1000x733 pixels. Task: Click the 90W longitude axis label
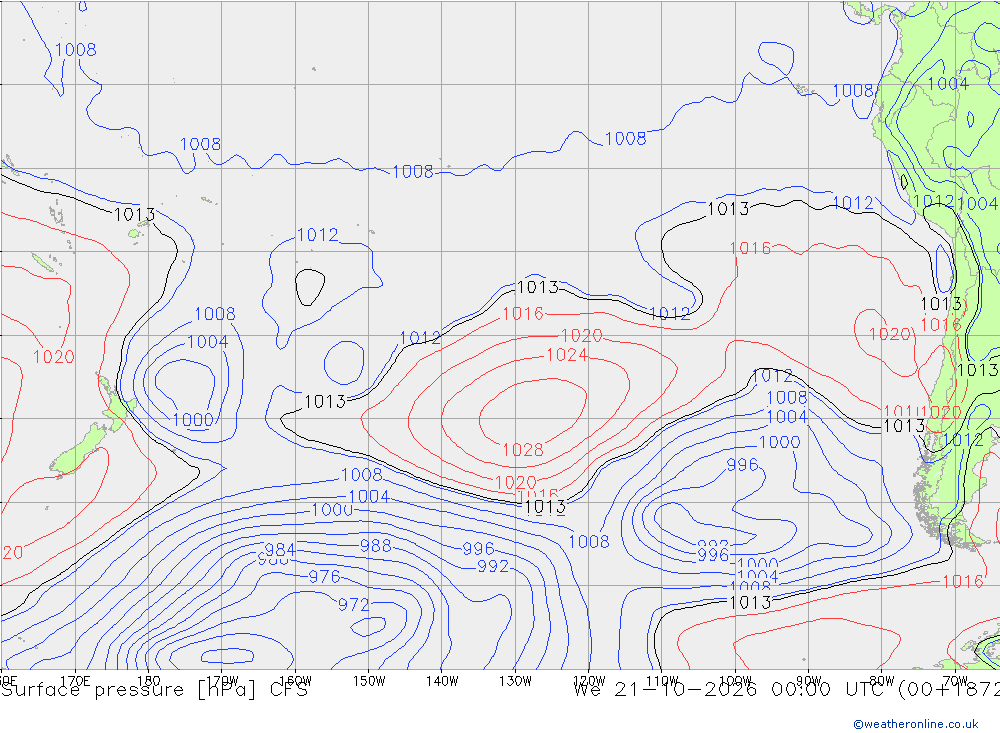tap(809, 681)
